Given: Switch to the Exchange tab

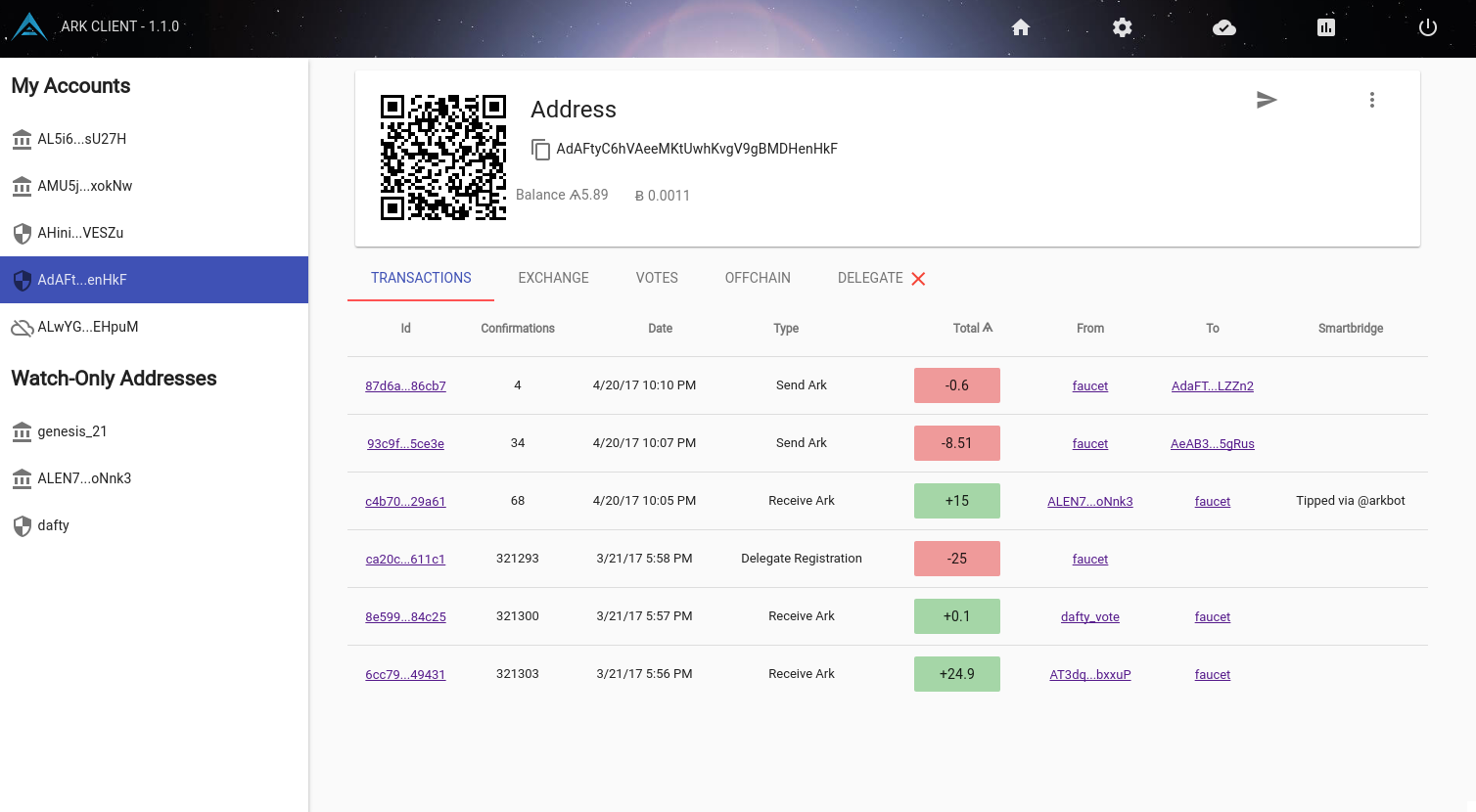Looking at the screenshot, I should (553, 278).
